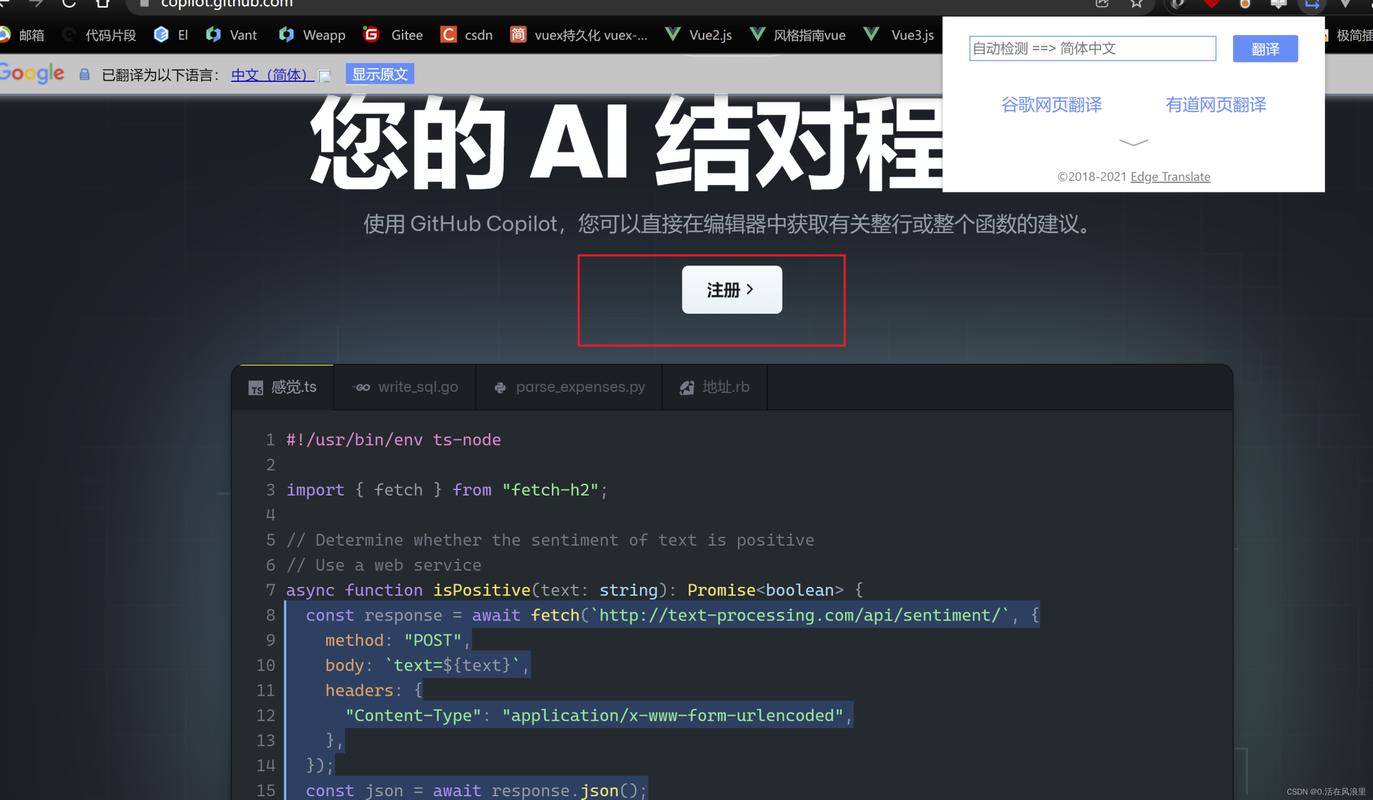Click comment // Use a web service

[x=384, y=565]
